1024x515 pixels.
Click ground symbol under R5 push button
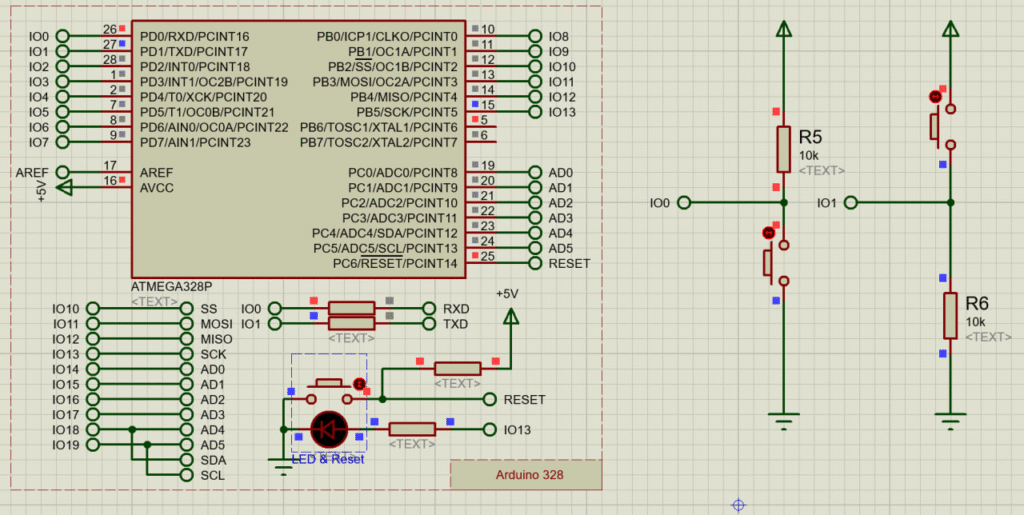784,420
